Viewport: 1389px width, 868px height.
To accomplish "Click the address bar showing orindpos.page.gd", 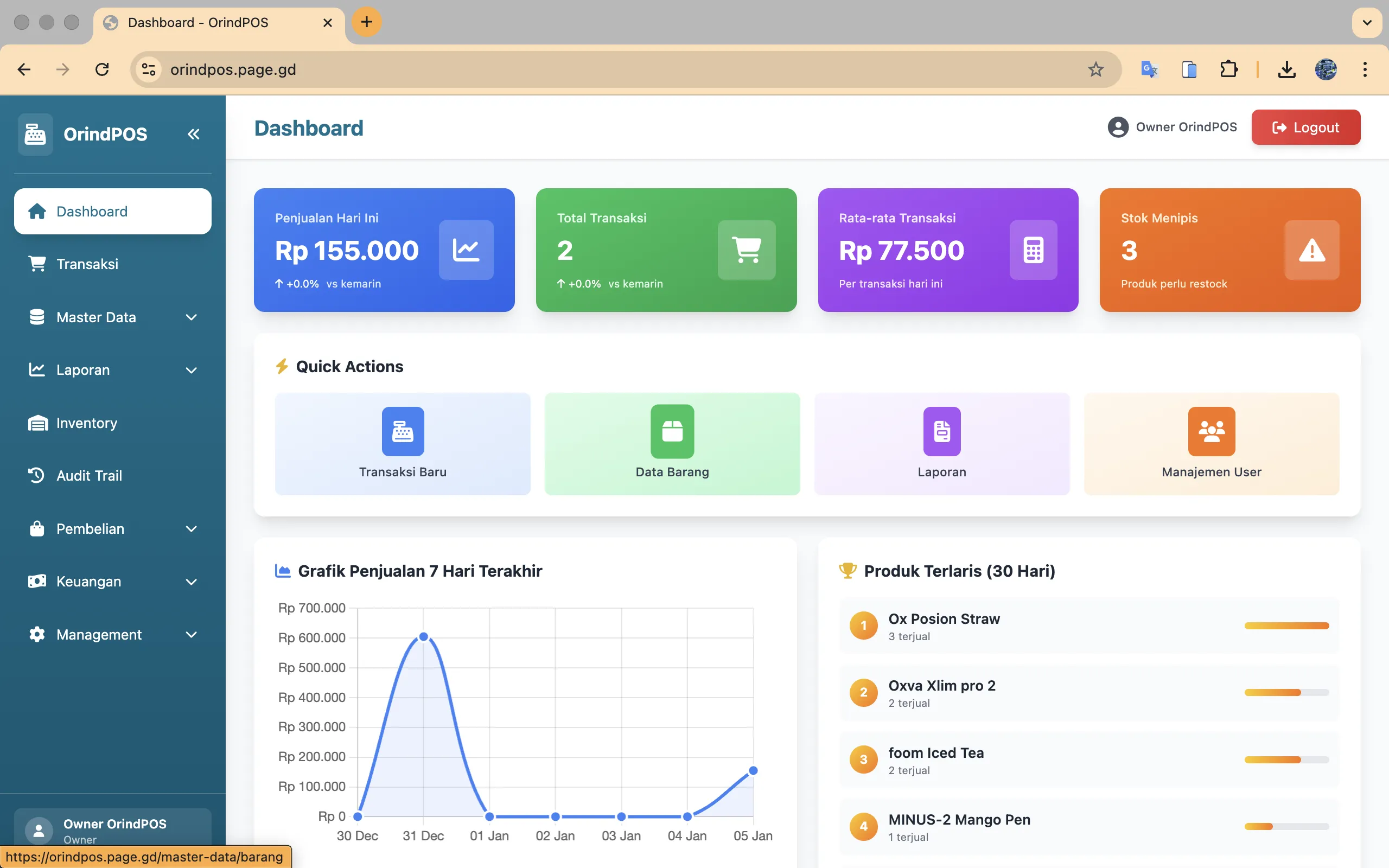I will [626, 69].
